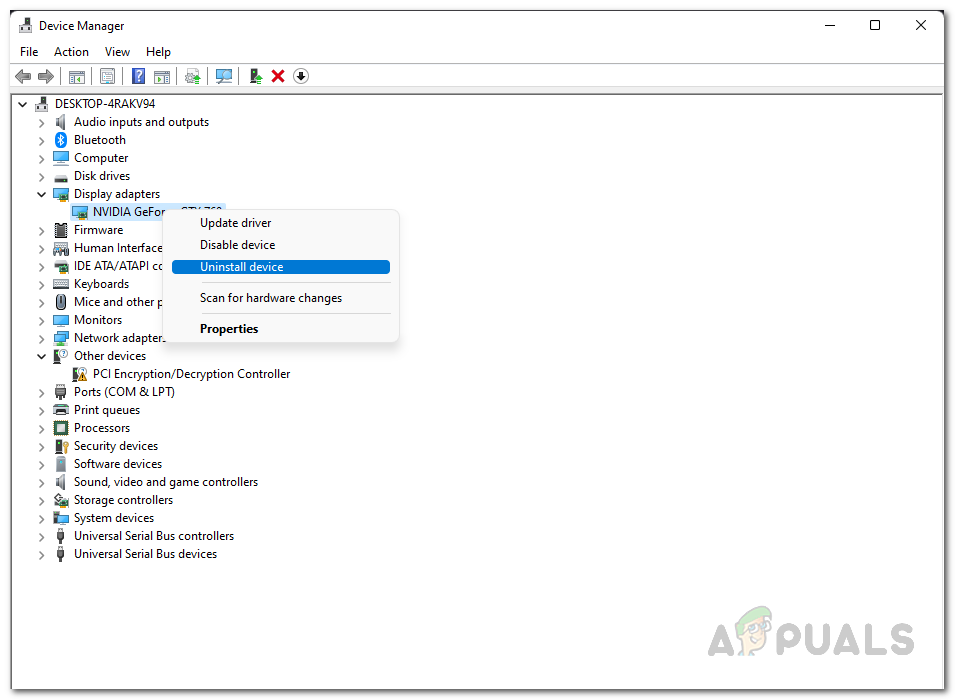Expand the Sound, video and game controllers category
Viewport: 955px width, 700px height.
pos(41,483)
